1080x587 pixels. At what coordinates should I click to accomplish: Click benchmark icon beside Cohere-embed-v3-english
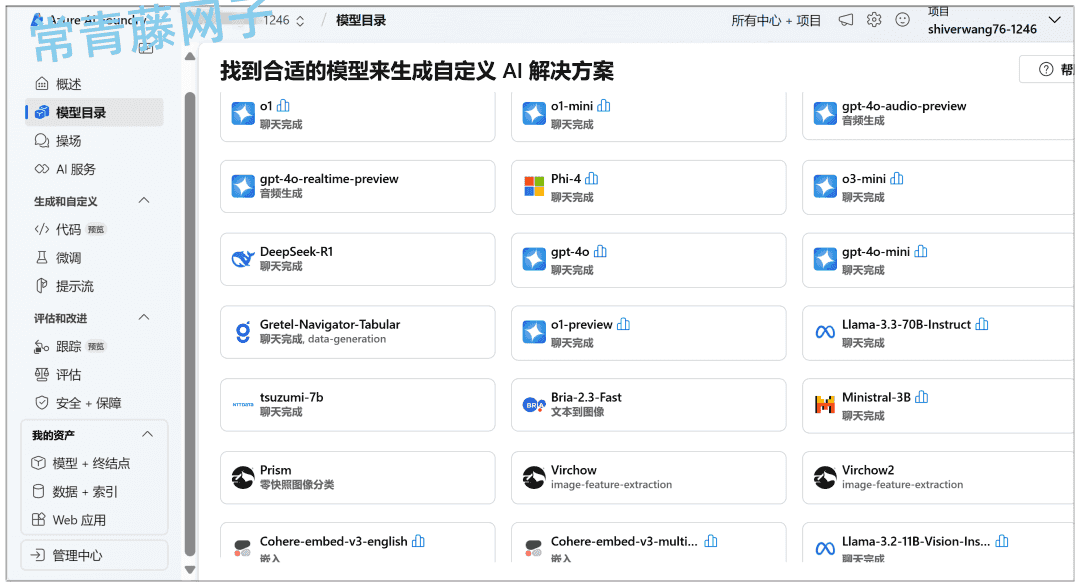point(418,542)
